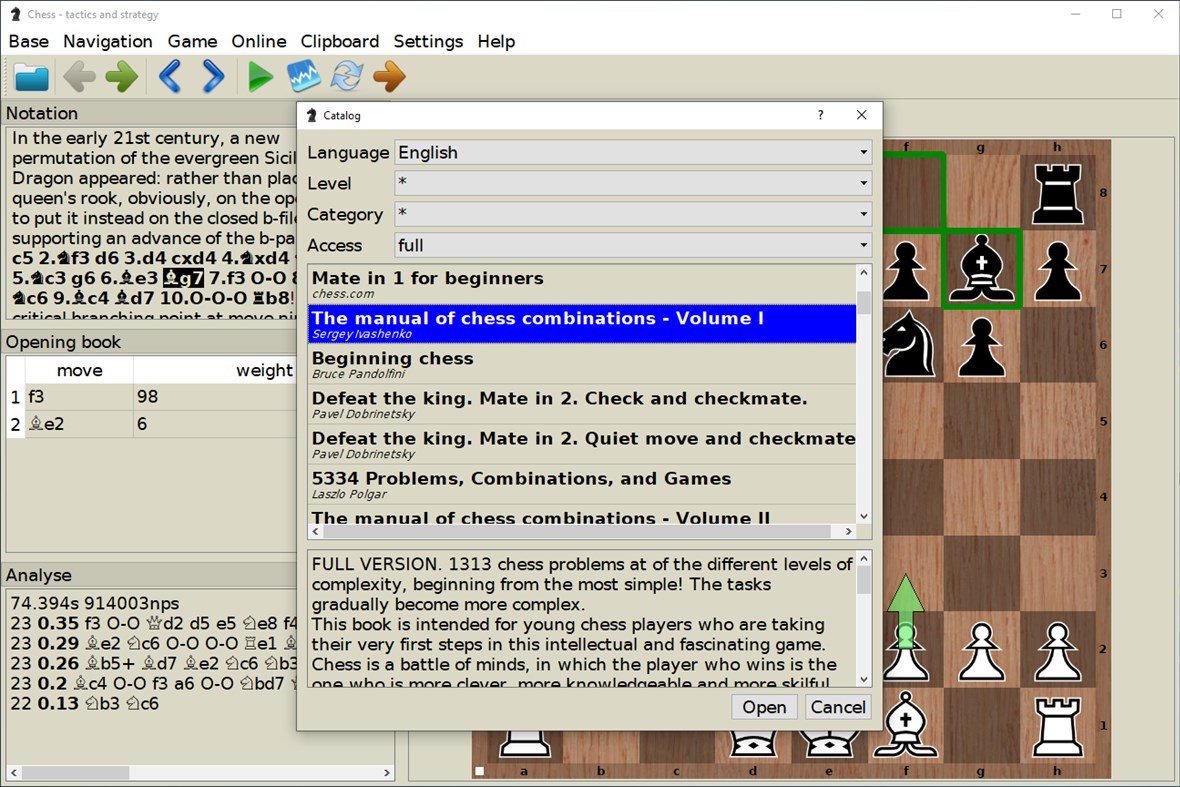Cancel the Catalog dialog

(837, 707)
